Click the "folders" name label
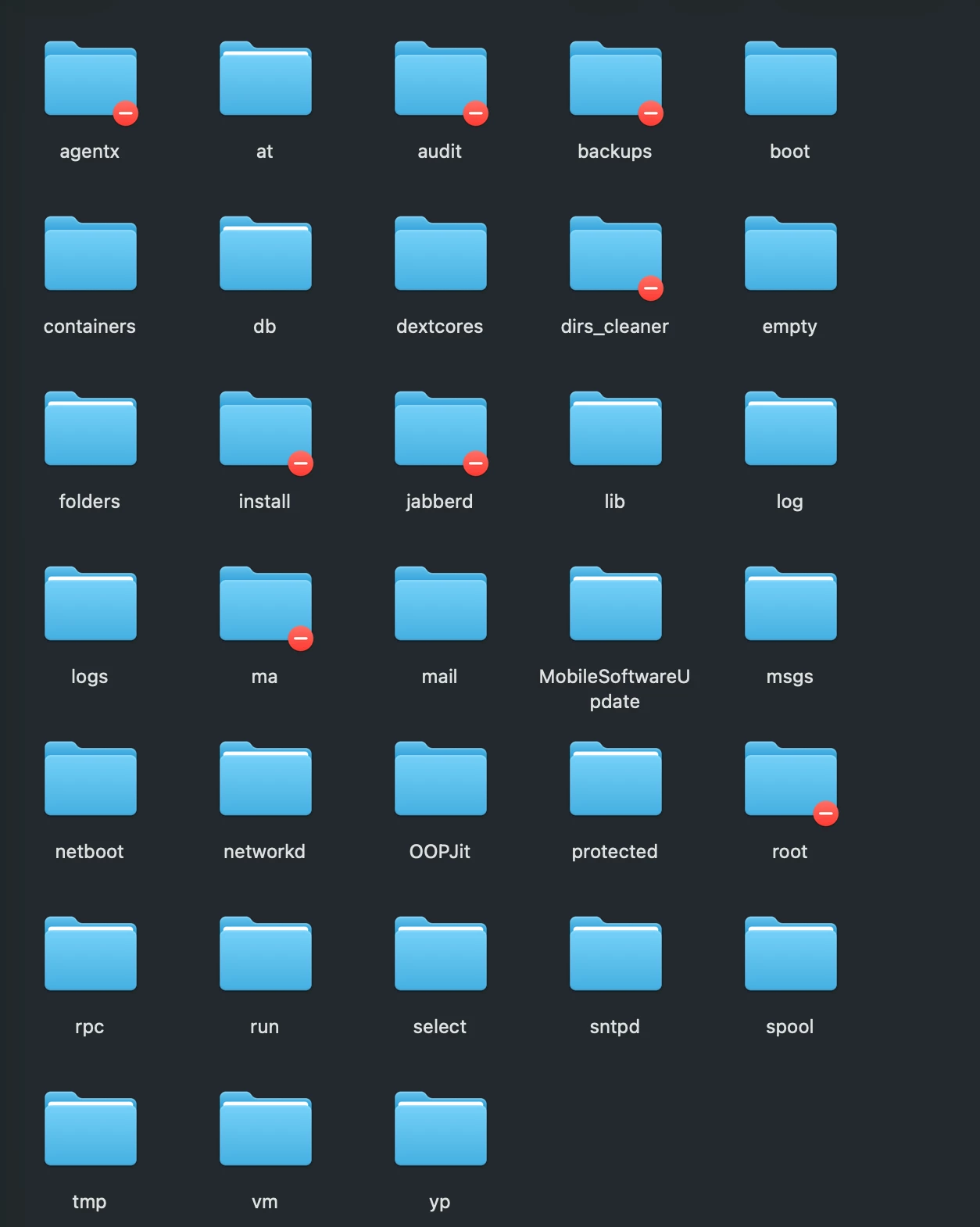 [90, 501]
